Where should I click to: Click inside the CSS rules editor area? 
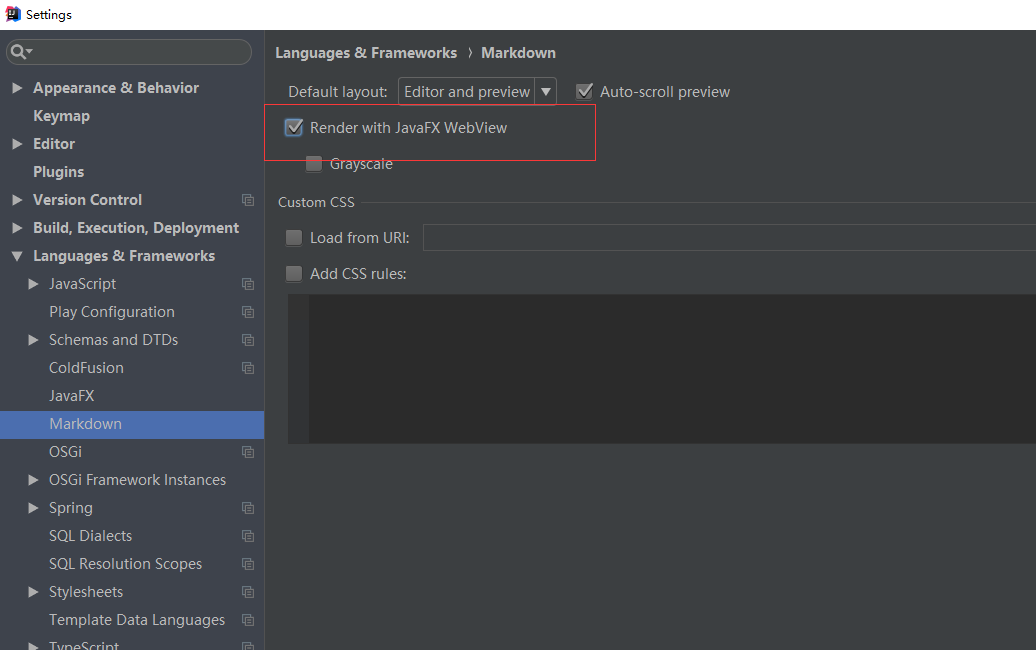[x=672, y=369]
